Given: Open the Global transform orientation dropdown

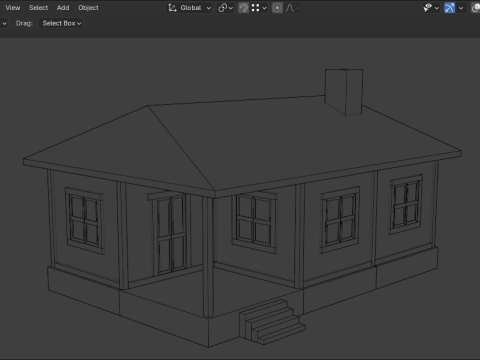Looking at the screenshot, I should 189,8.
